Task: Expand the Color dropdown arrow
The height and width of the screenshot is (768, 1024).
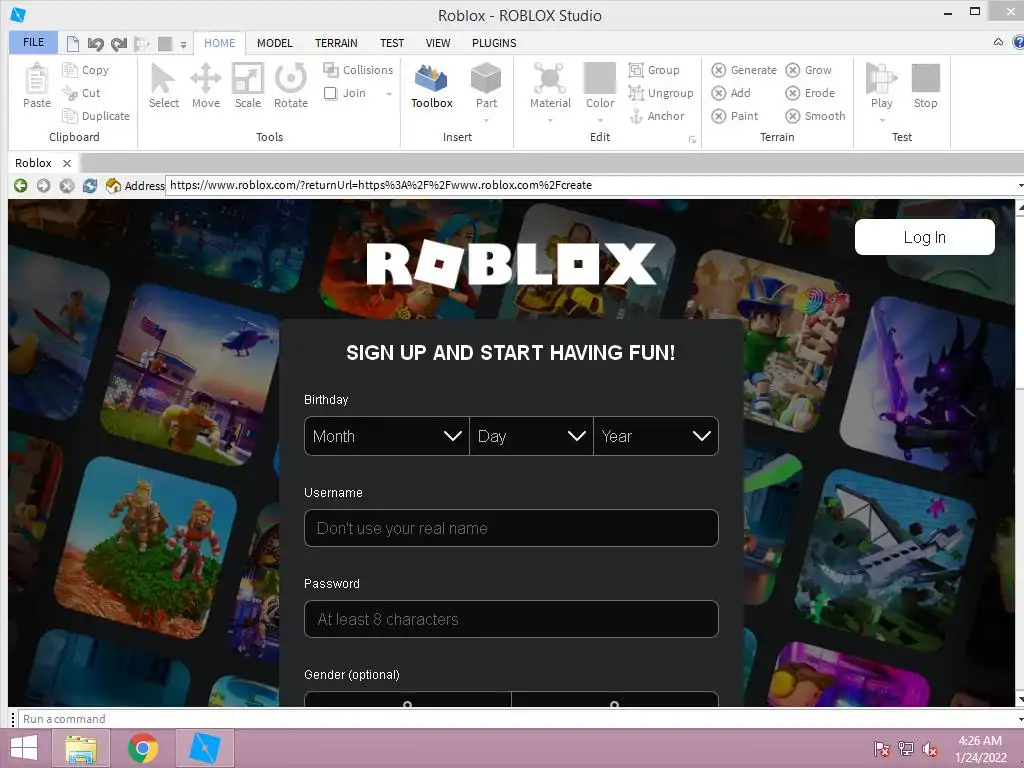Action: point(600,120)
